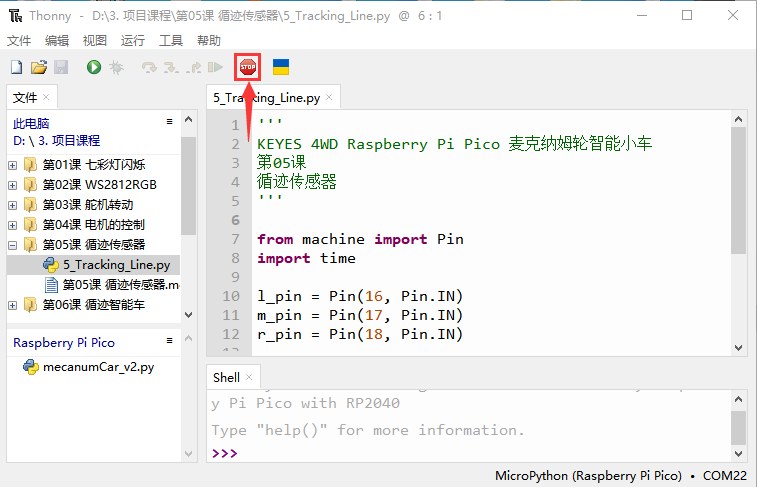Viewport: 757px width, 487px height.
Task: Click the Ukraine flag icon
Action: pos(281,67)
